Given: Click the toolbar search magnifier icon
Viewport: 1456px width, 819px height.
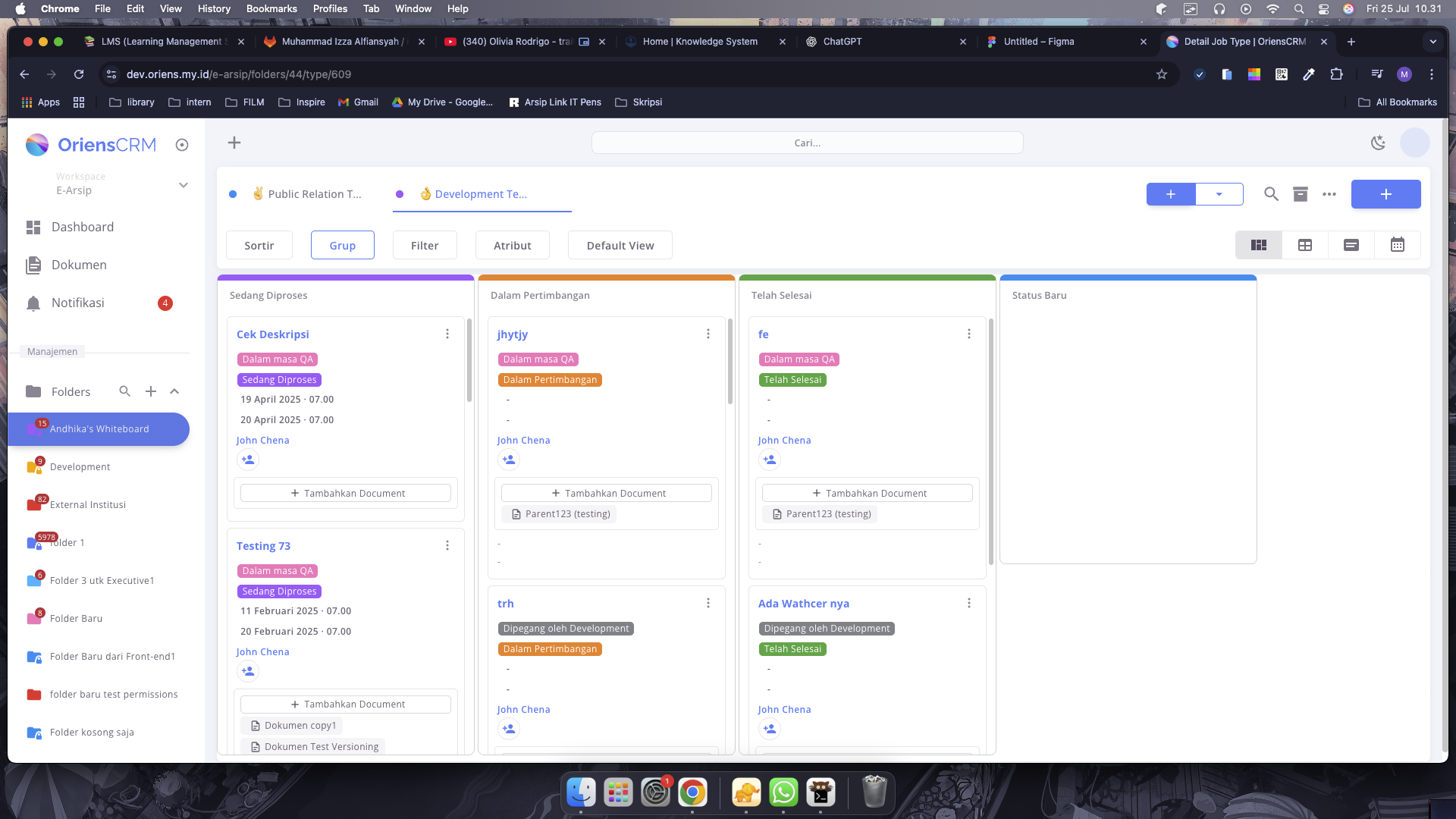Looking at the screenshot, I should 1271,194.
